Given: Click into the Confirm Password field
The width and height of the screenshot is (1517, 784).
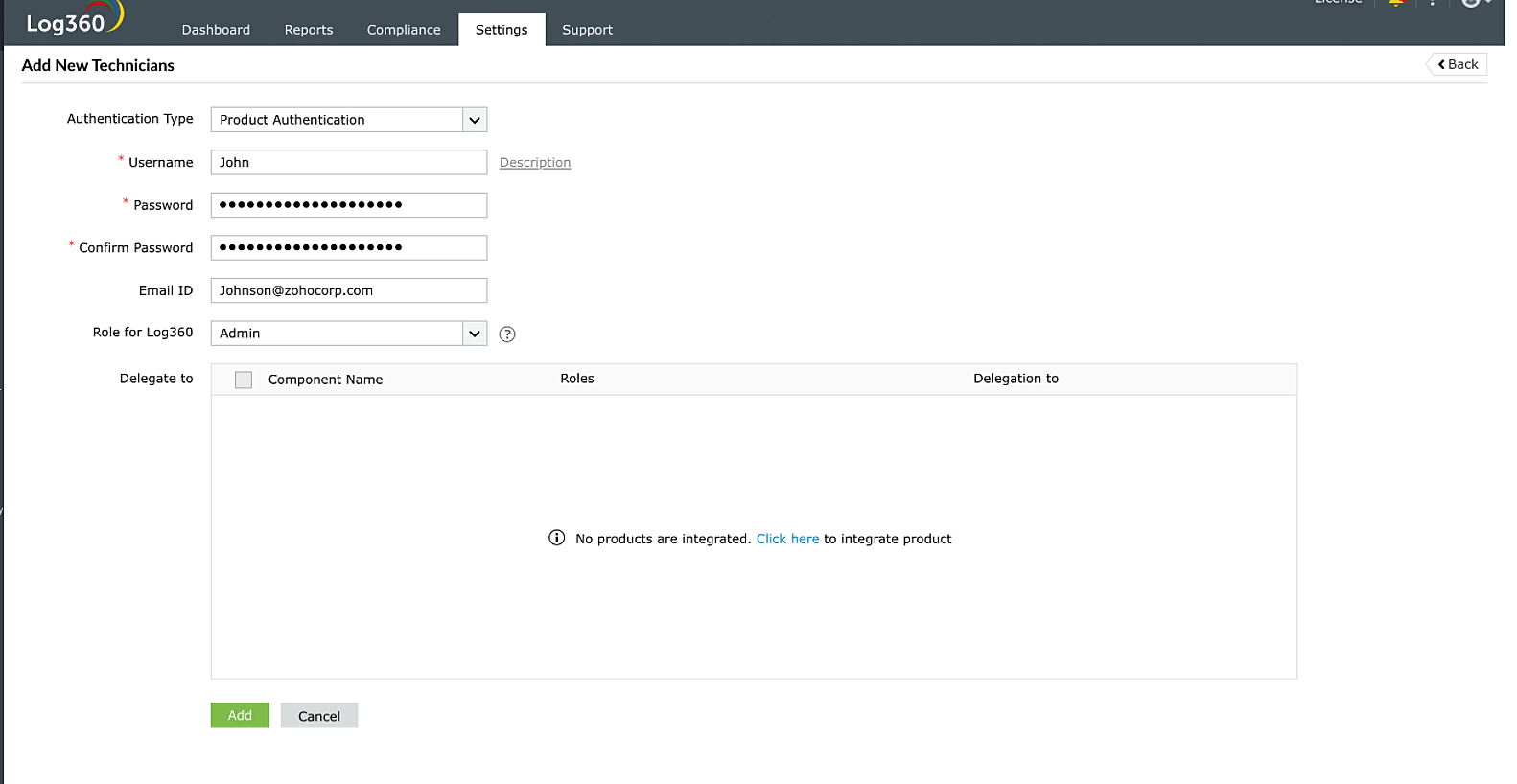Looking at the screenshot, I should pyautogui.click(x=349, y=248).
